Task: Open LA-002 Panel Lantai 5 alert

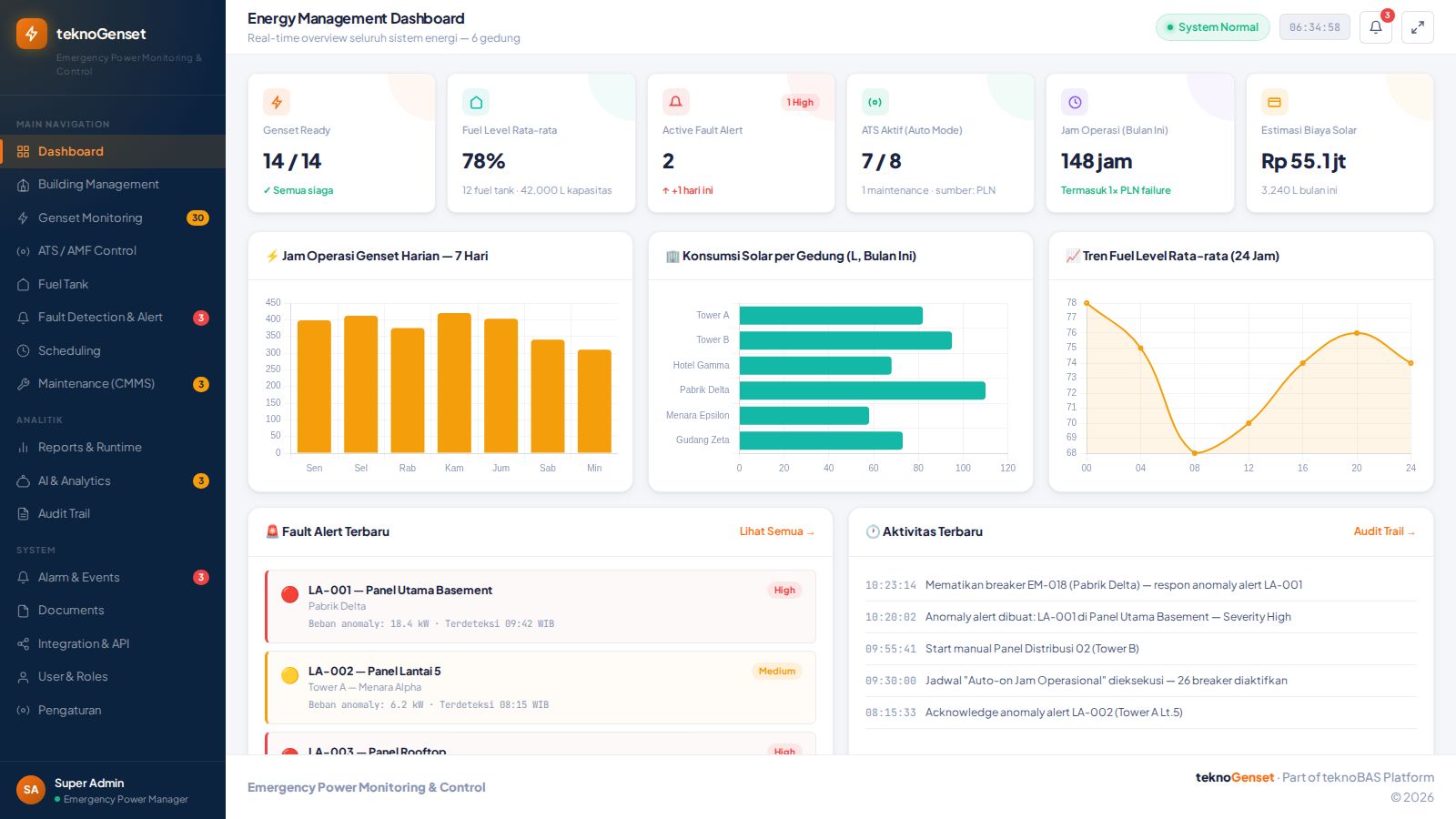Action: pos(541,687)
